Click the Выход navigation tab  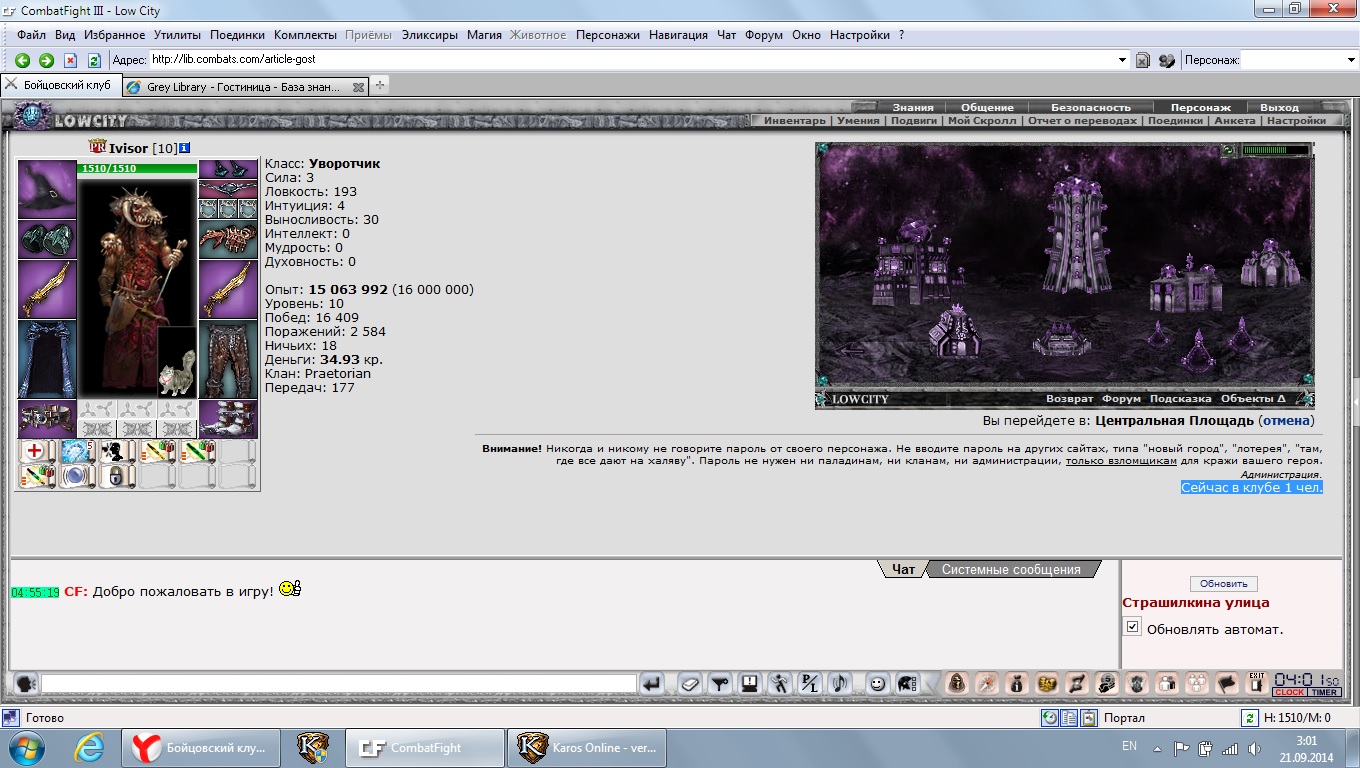click(x=1280, y=107)
